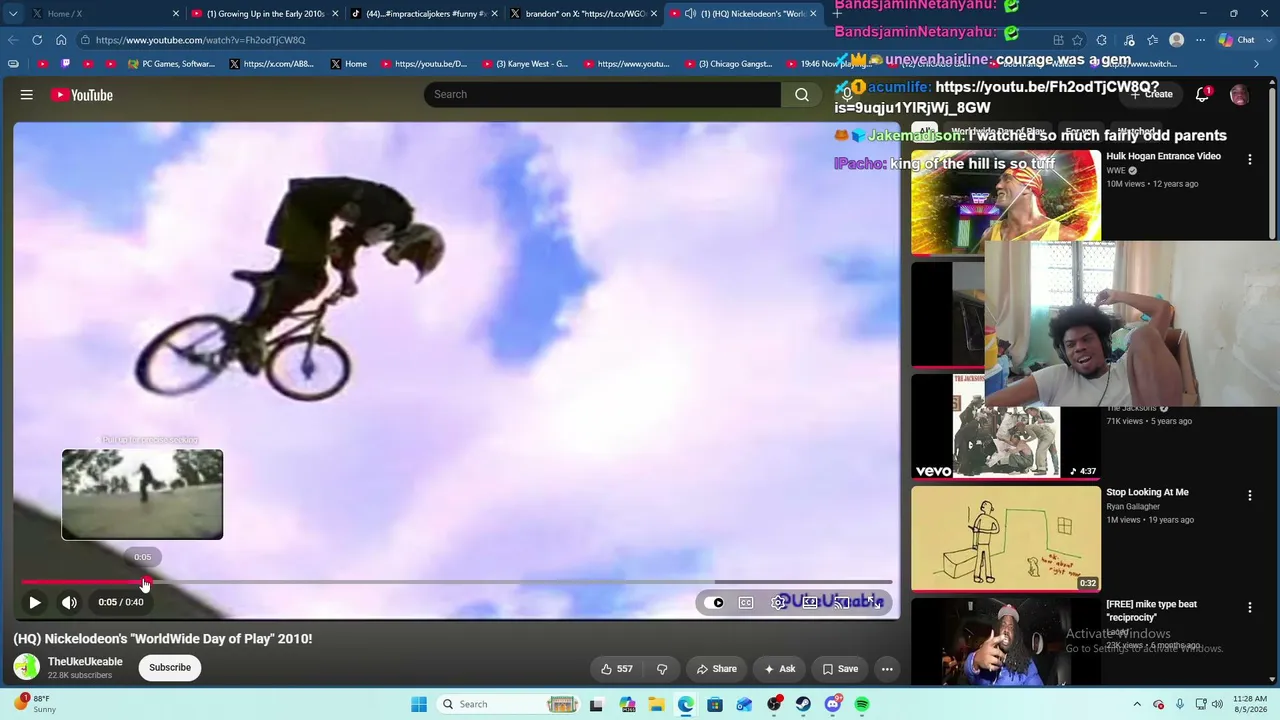Open a new browser tab
Screen dimensions: 1280x720
tap(838, 14)
